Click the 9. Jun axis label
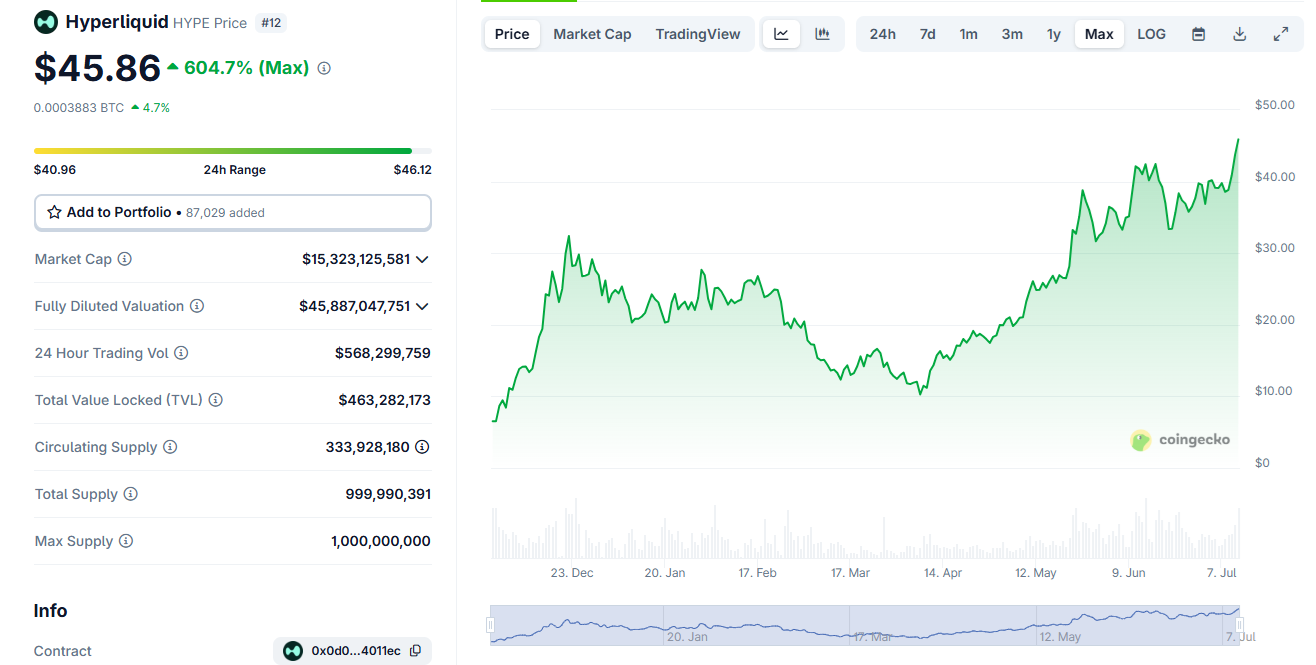The height and width of the screenshot is (665, 1316). [1128, 573]
